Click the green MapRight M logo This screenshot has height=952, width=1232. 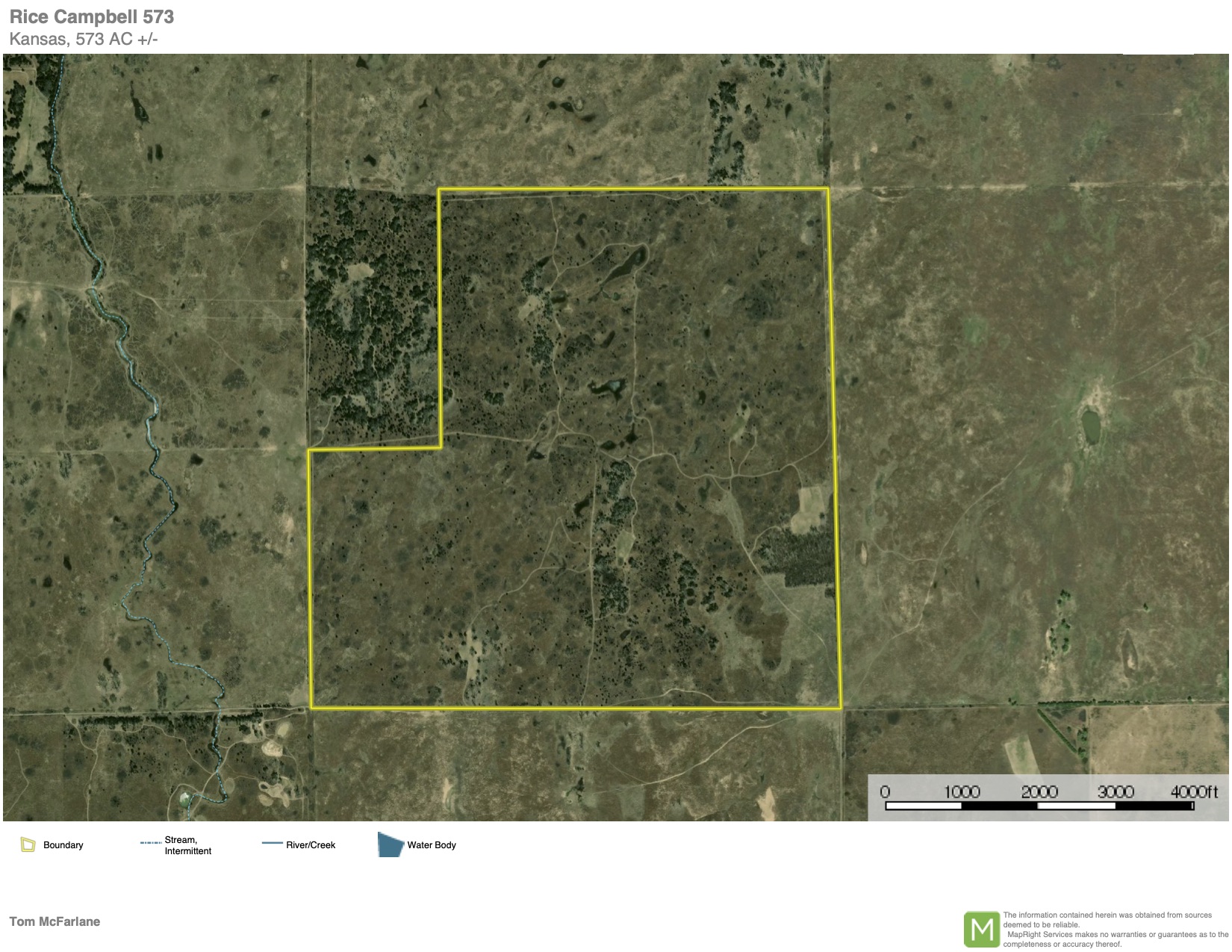pyautogui.click(x=981, y=930)
